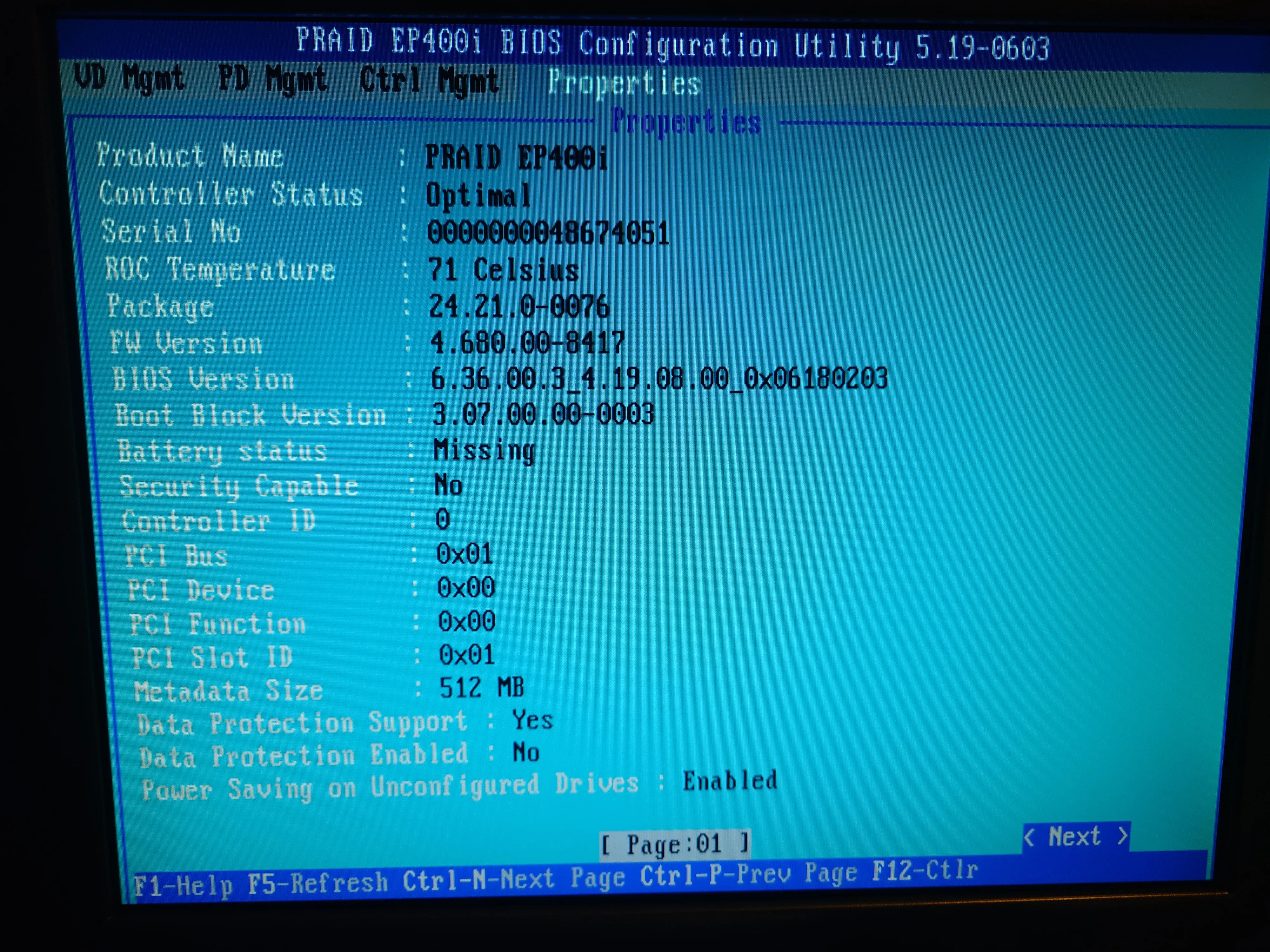The image size is (1270, 952).
Task: Click the Metadata Size 512 MB value
Action: pos(481,687)
